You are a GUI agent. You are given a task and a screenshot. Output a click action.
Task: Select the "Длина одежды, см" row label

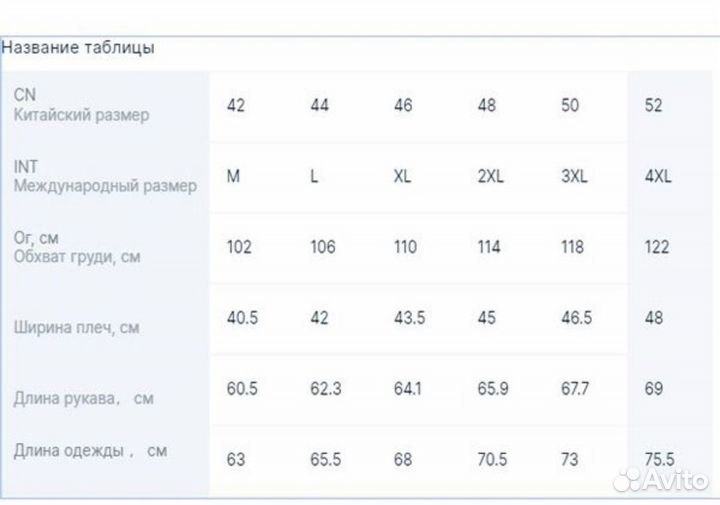(90, 451)
